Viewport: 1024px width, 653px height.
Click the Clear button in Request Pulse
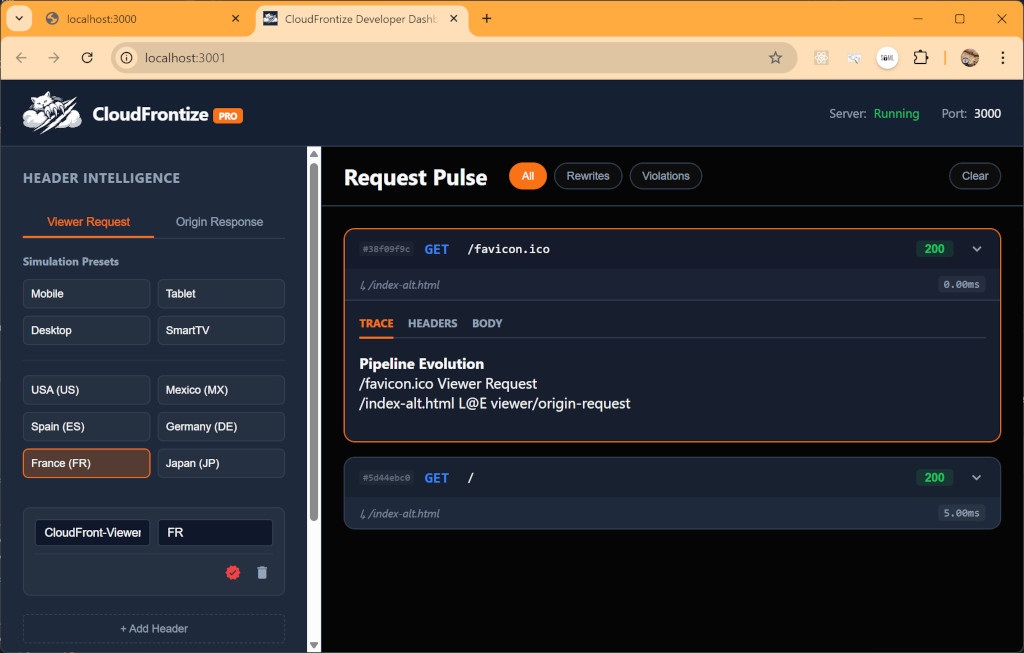pos(974,175)
